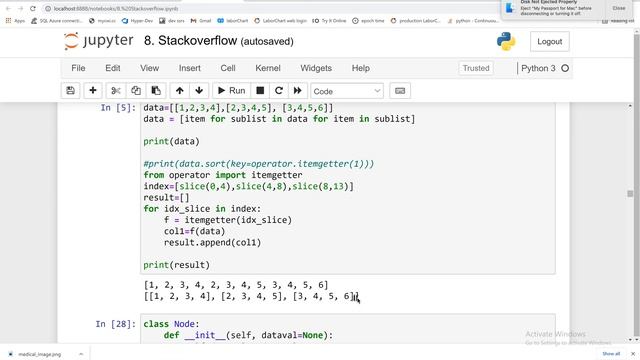Image resolution: width=640 pixels, height=360 pixels.
Task: Click the print(result) line
Action: point(176,265)
